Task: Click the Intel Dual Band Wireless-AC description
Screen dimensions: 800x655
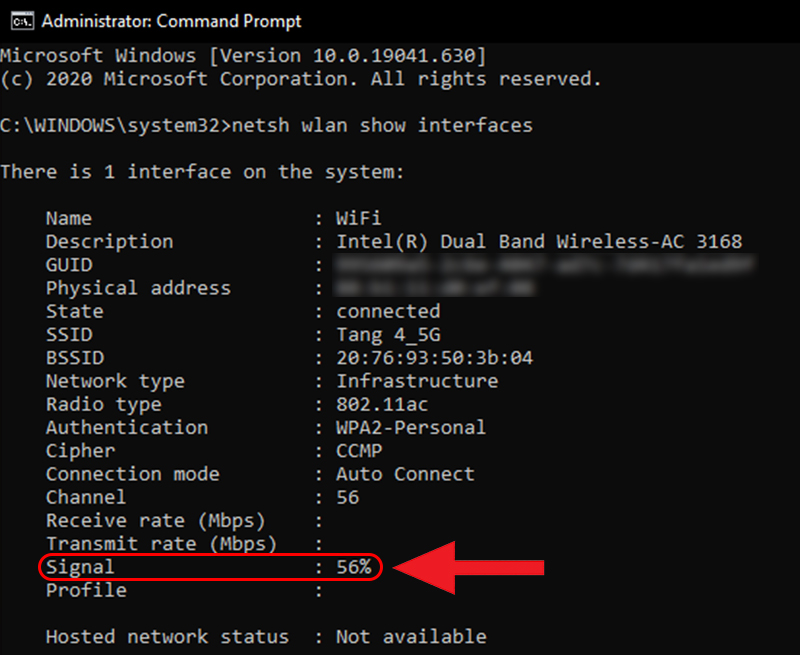Action: [539, 242]
